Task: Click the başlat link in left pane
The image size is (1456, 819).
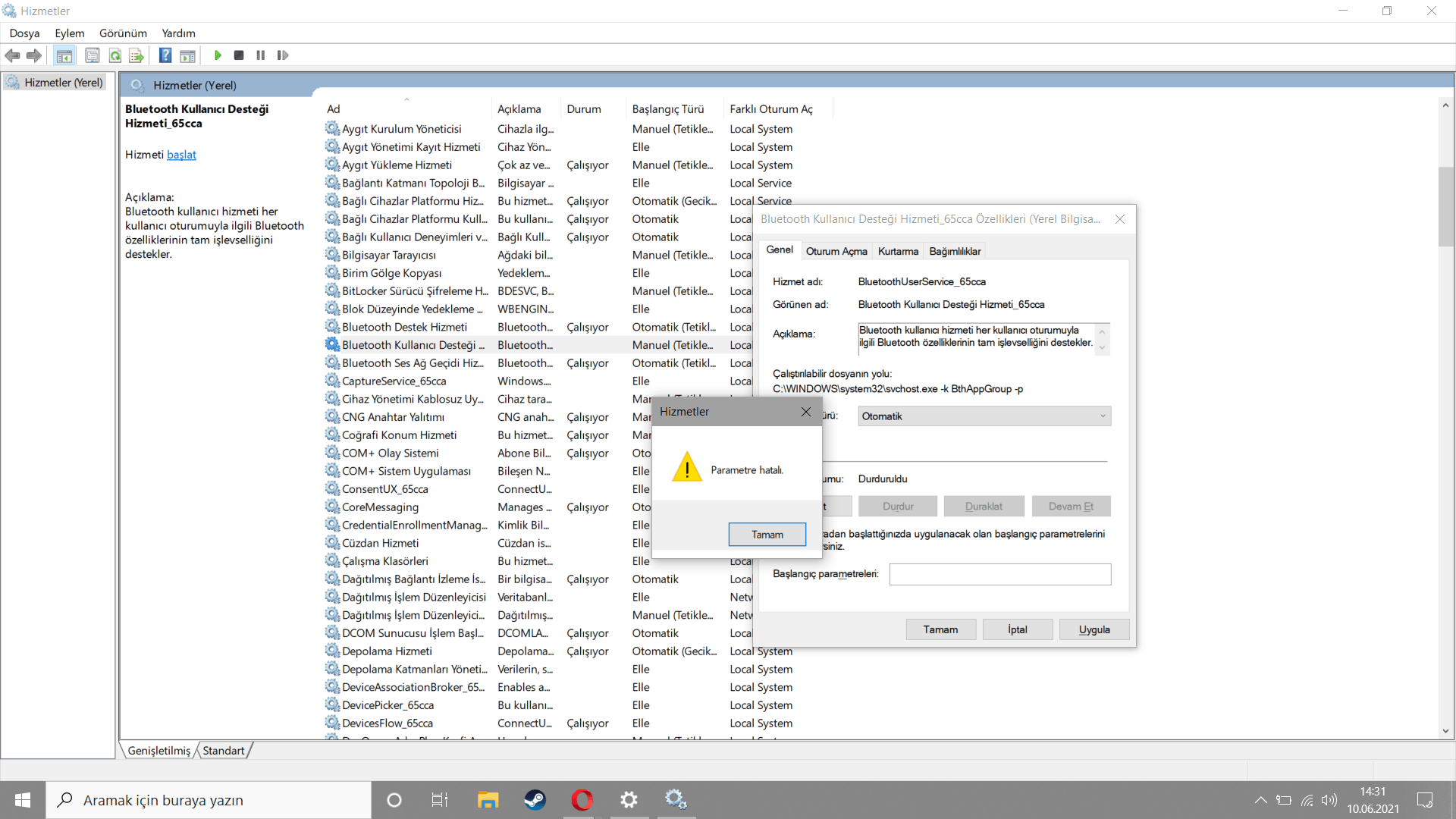Action: click(x=181, y=155)
